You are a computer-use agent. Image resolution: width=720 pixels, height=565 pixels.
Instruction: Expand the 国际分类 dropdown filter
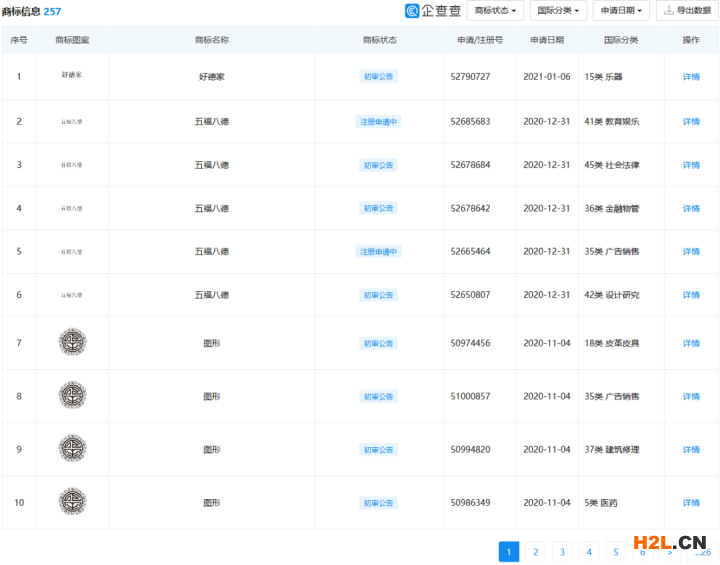pyautogui.click(x=558, y=11)
